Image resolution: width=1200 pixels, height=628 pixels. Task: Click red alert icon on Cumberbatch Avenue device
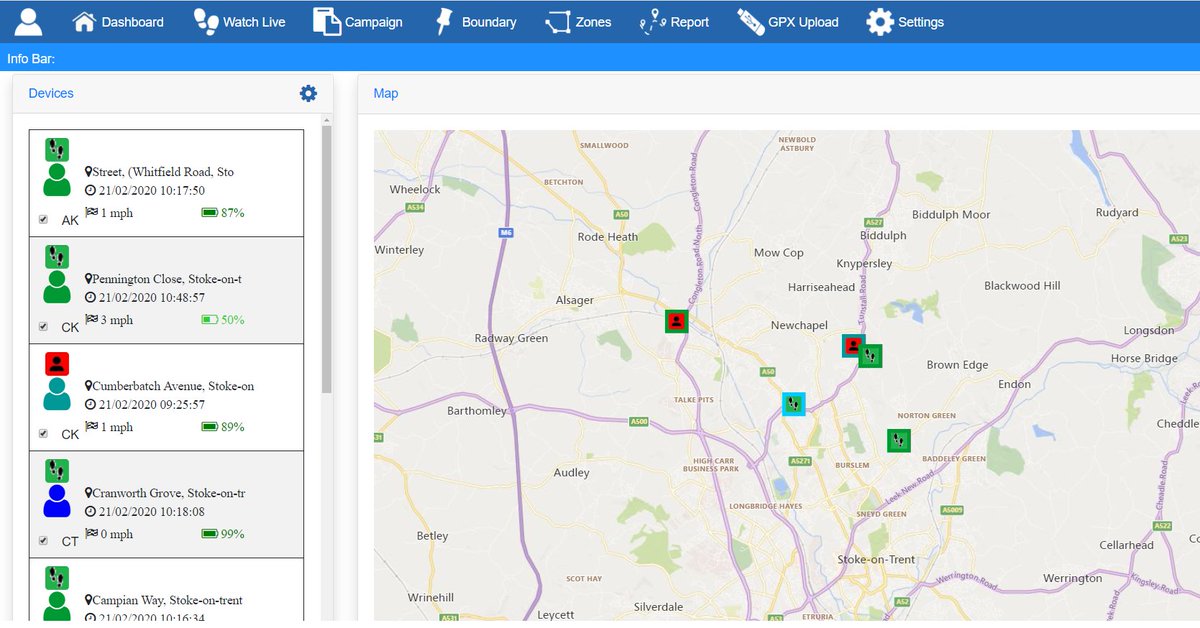click(57, 364)
